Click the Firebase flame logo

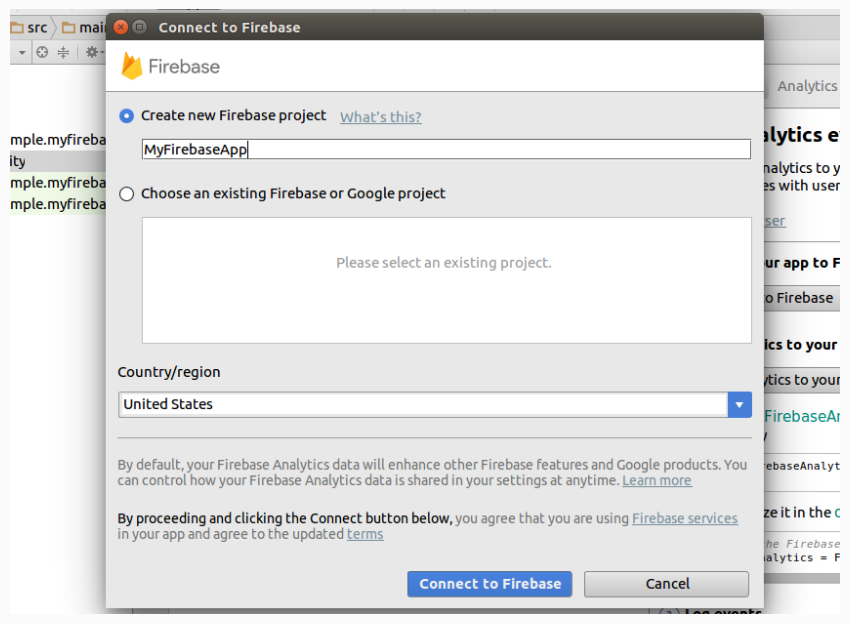click(132, 66)
